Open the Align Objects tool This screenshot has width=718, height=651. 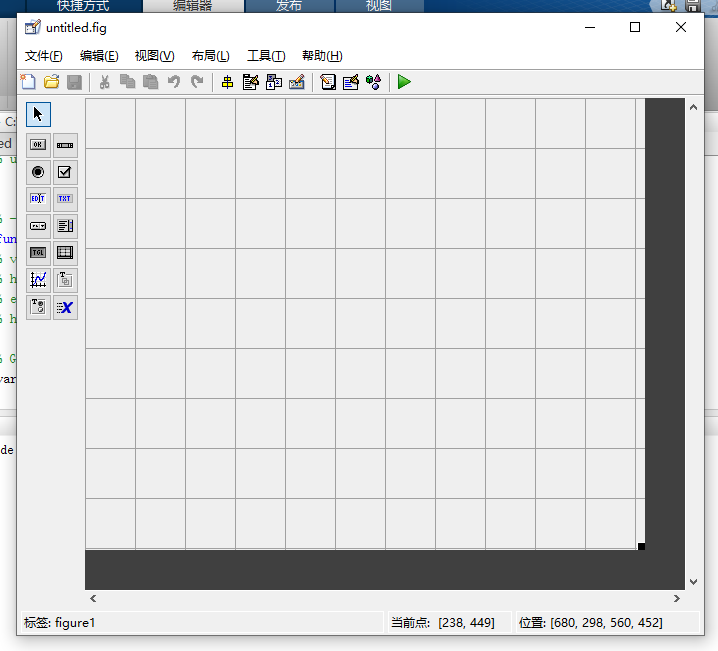point(227,82)
